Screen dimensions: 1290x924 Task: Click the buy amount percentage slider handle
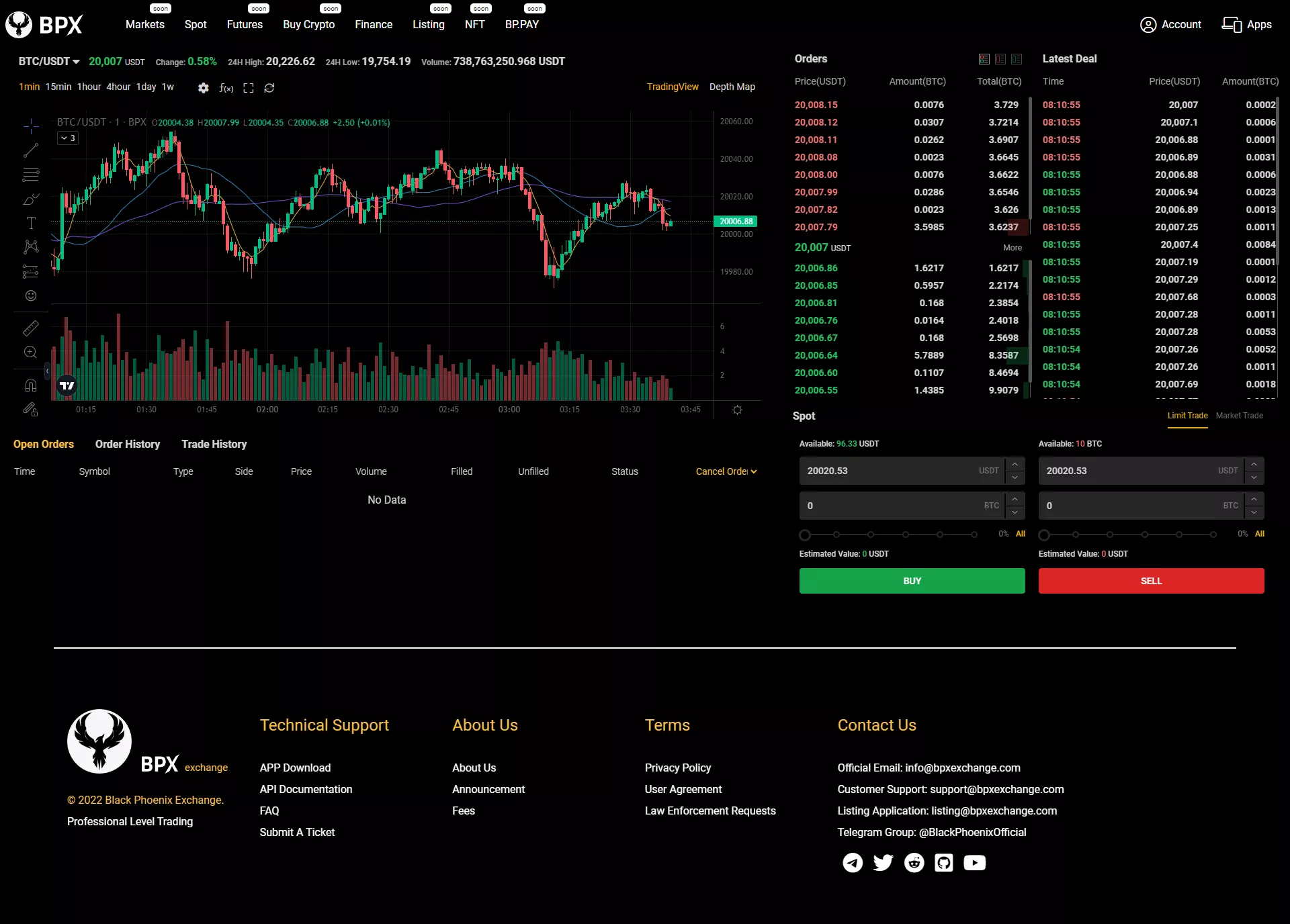click(805, 535)
